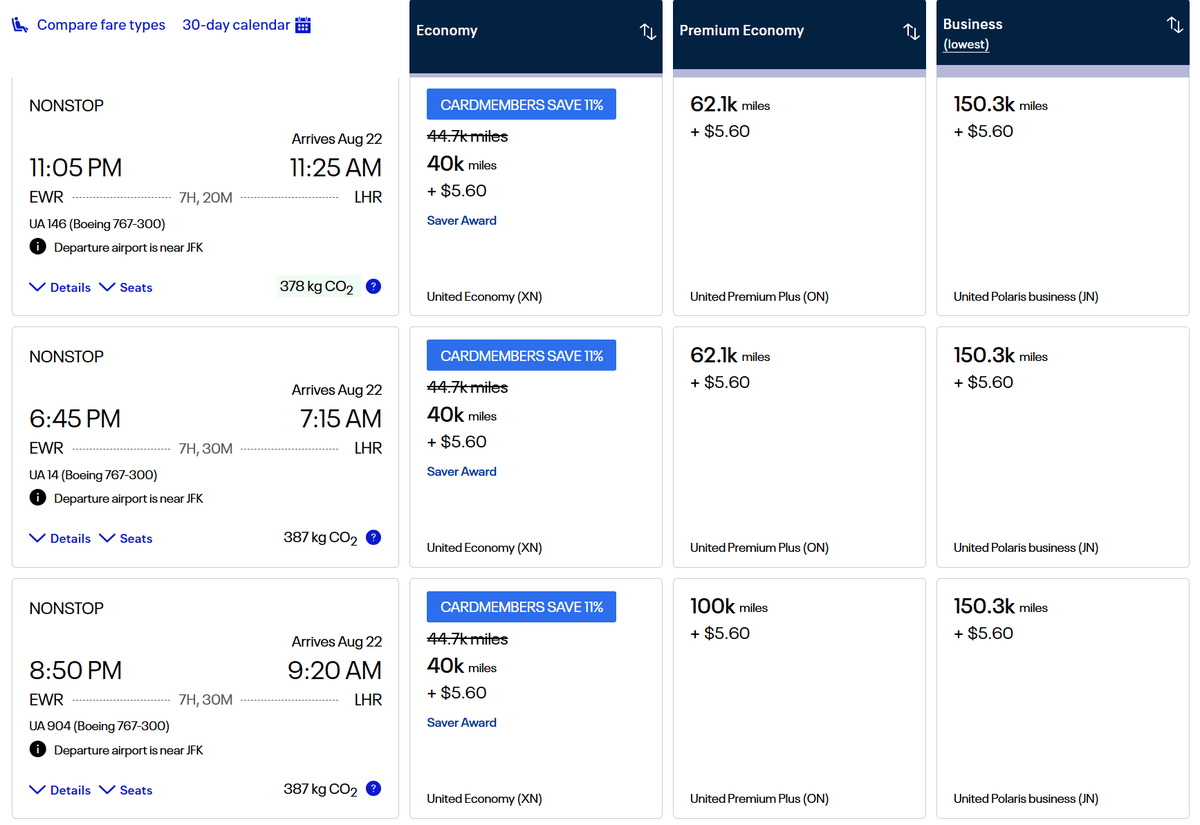
Task: Click United Premium Plus (ON) for UA 904
Action: 759,798
